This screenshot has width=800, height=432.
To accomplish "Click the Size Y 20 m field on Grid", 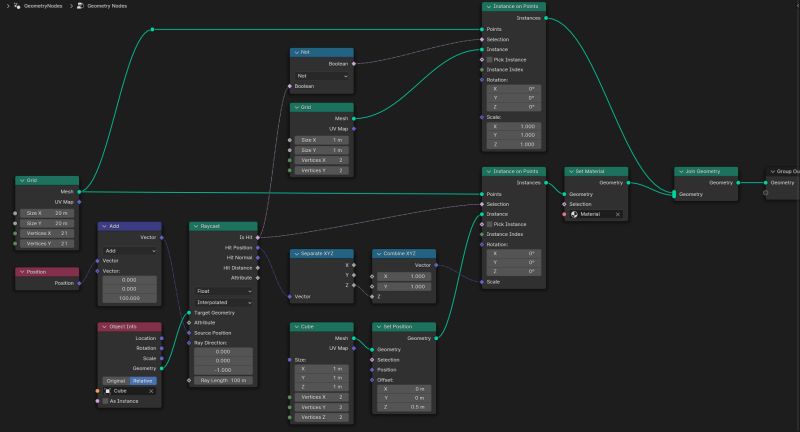I will pyautogui.click(x=47, y=223).
